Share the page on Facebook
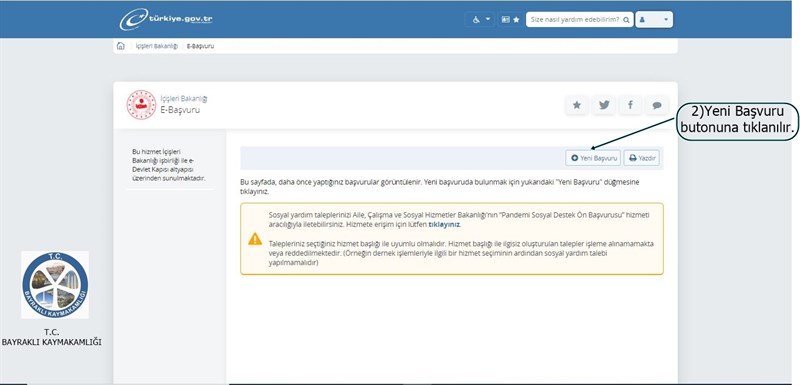 point(631,105)
